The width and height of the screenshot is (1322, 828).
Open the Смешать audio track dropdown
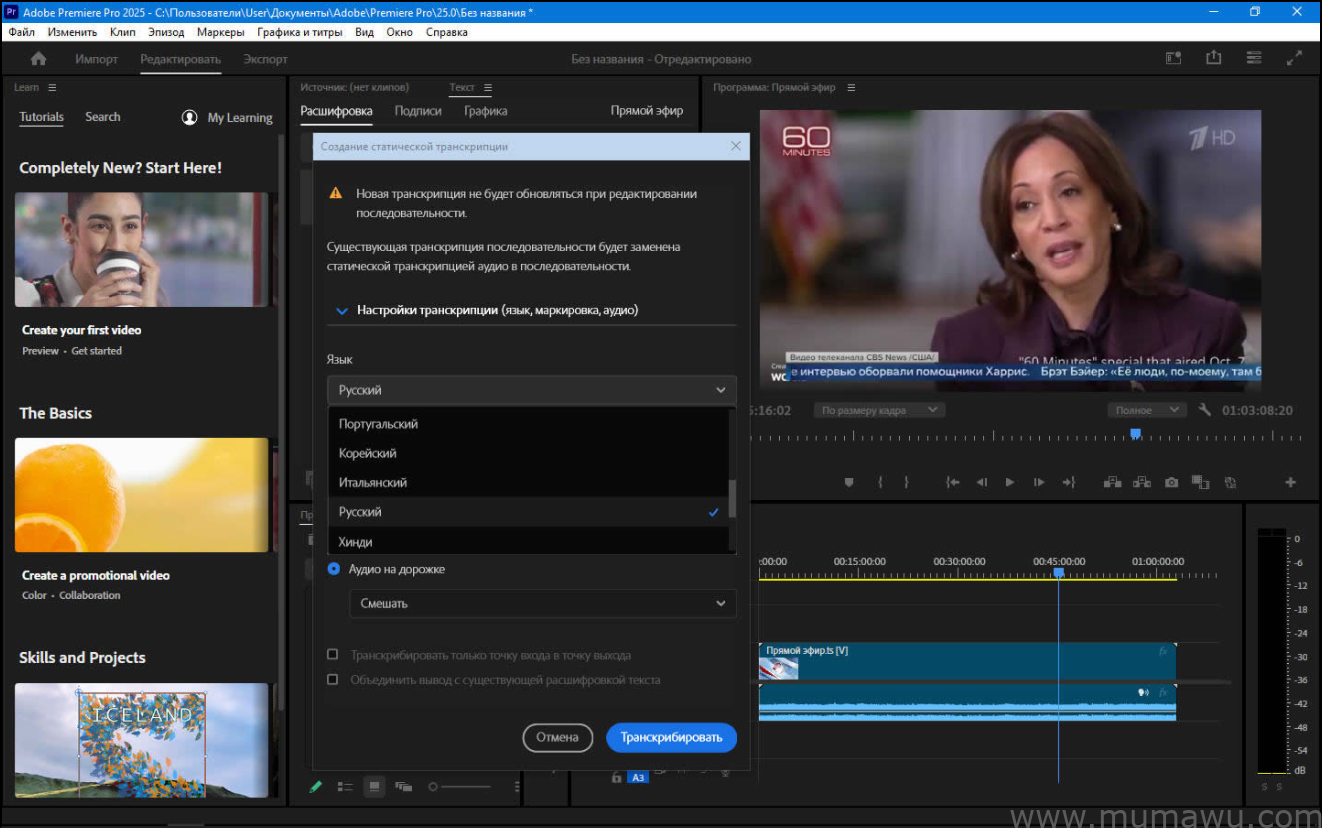pos(542,603)
